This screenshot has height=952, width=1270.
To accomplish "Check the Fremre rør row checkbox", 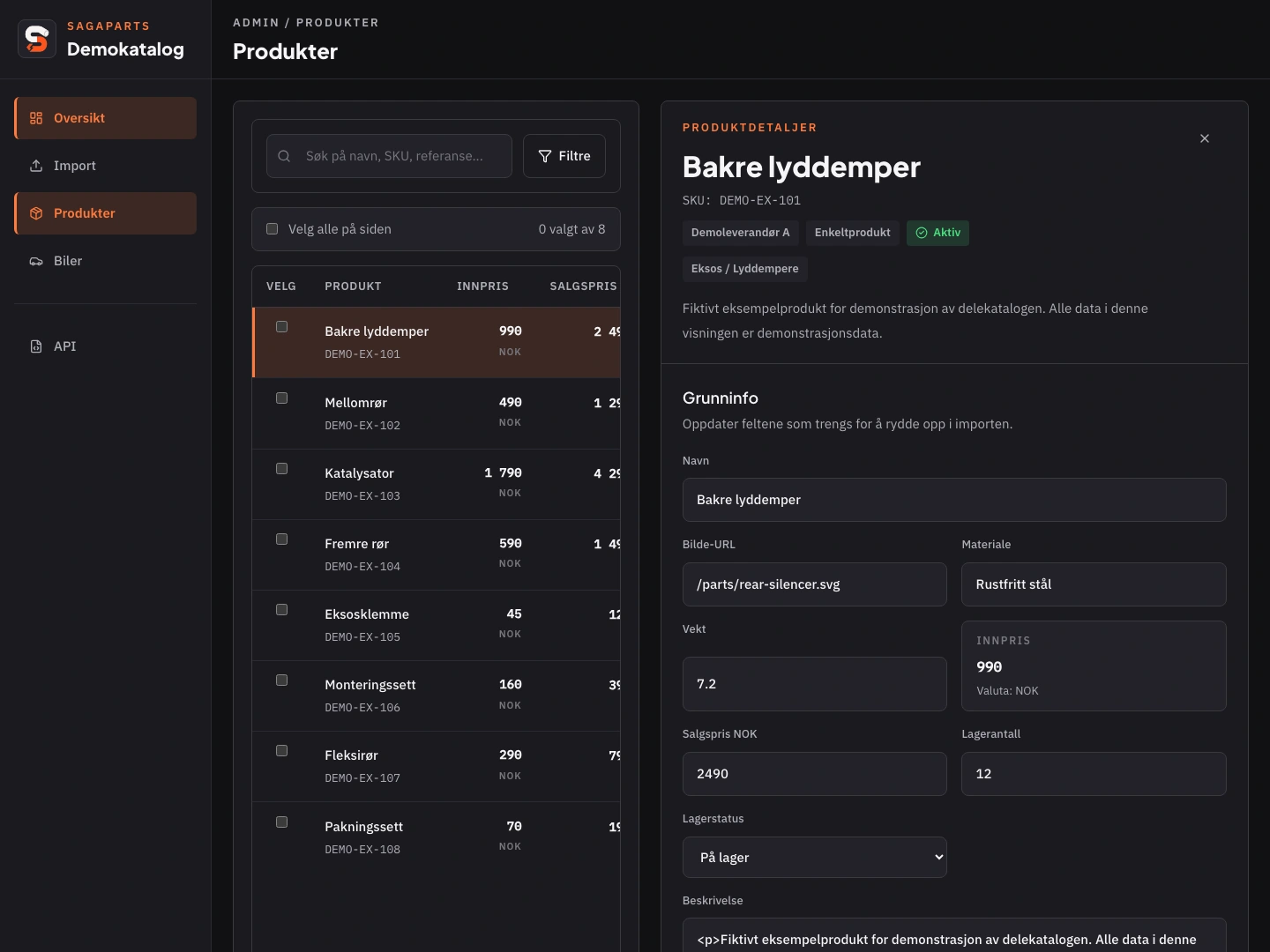I will (x=282, y=539).
